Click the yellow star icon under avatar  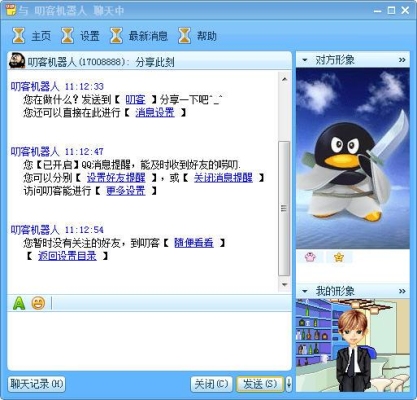339,257
